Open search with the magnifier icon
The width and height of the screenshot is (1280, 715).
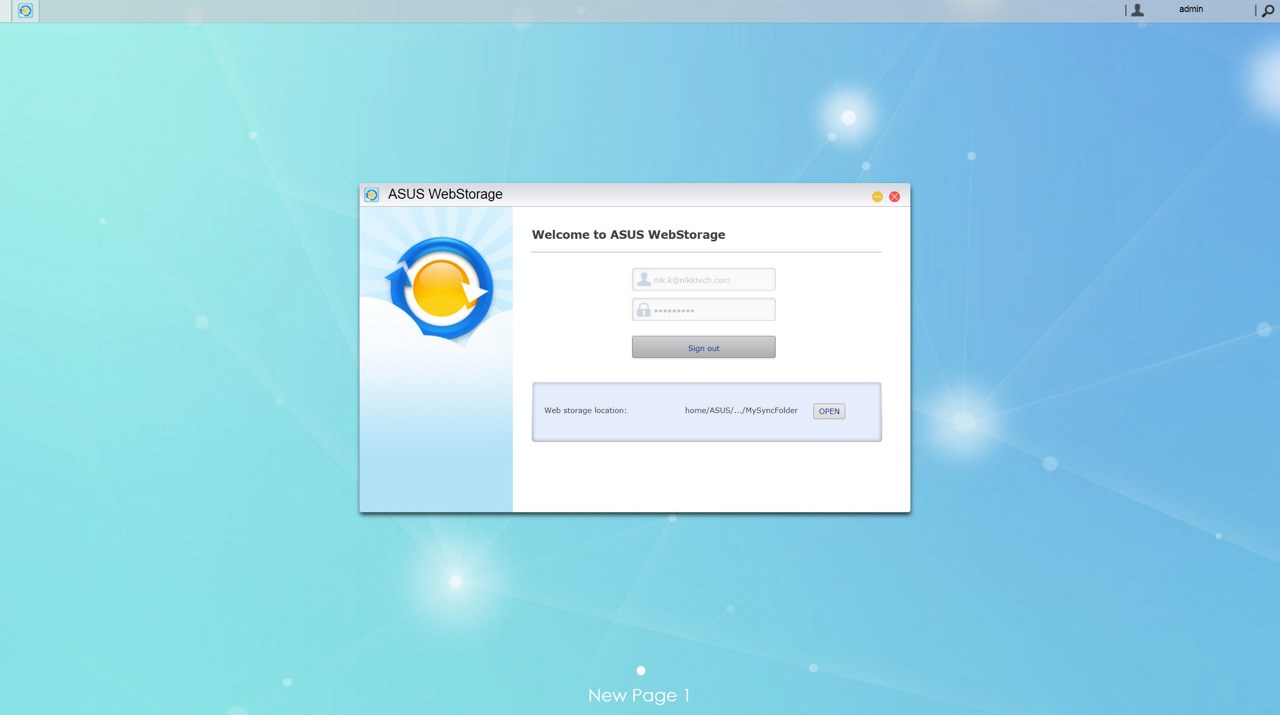tap(1268, 10)
